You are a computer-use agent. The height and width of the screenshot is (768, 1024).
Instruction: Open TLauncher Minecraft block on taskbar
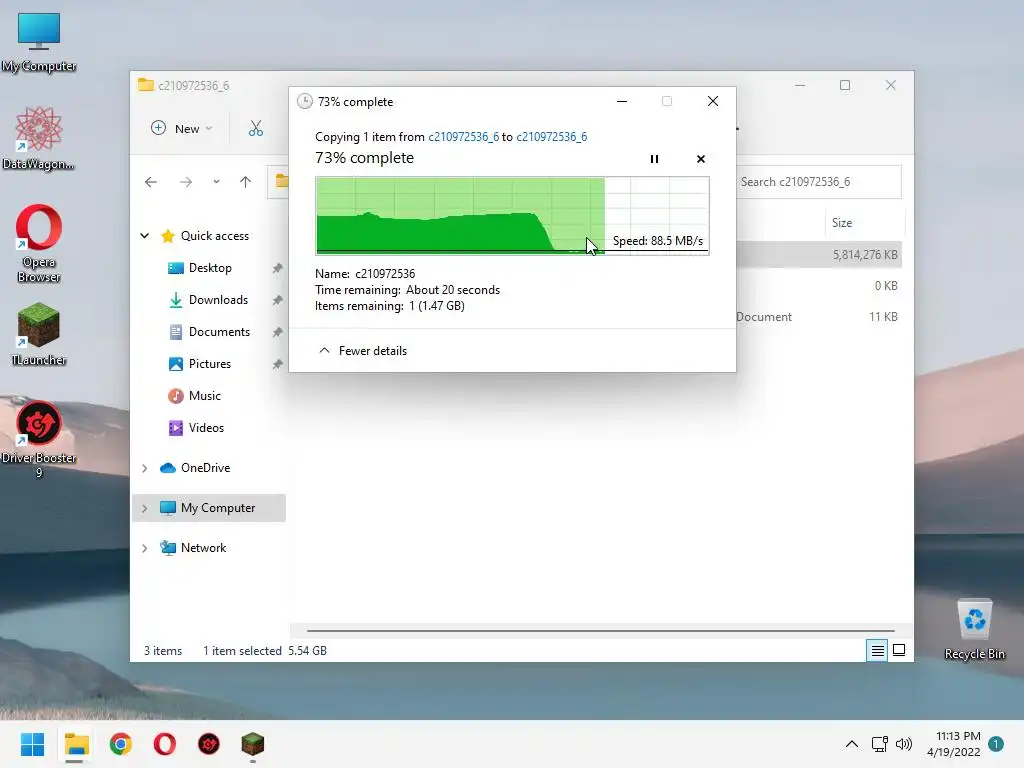pyautogui.click(x=253, y=744)
